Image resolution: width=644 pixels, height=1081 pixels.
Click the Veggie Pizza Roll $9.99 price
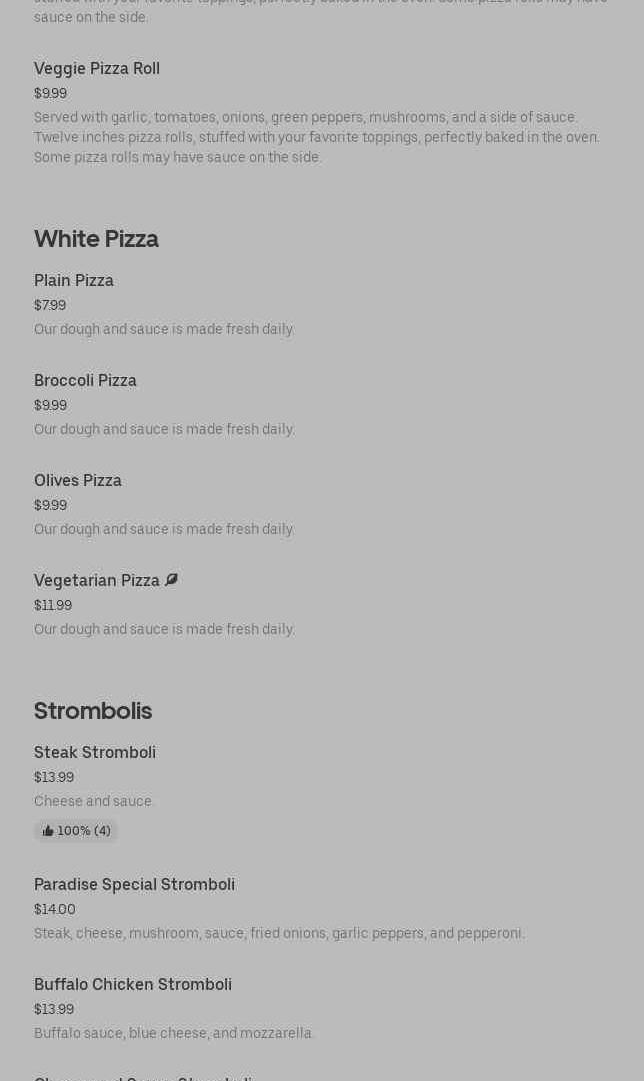[x=50, y=93]
